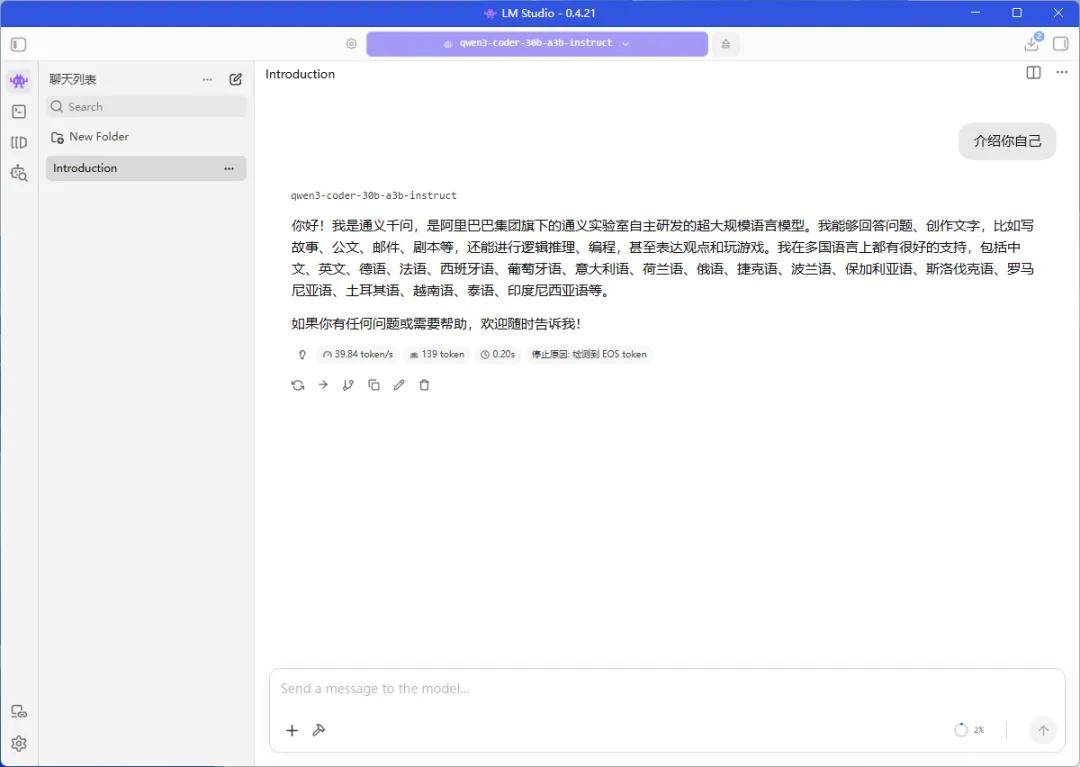Continue the assistant message
This screenshot has width=1080, height=767.
coord(323,385)
